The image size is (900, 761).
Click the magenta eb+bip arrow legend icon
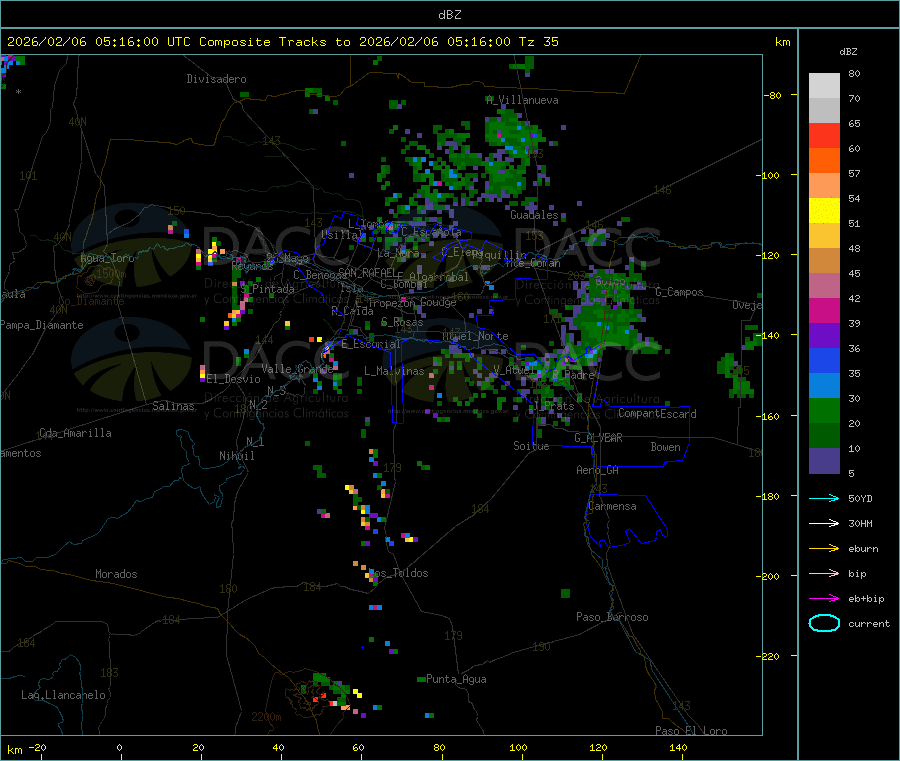pos(824,599)
